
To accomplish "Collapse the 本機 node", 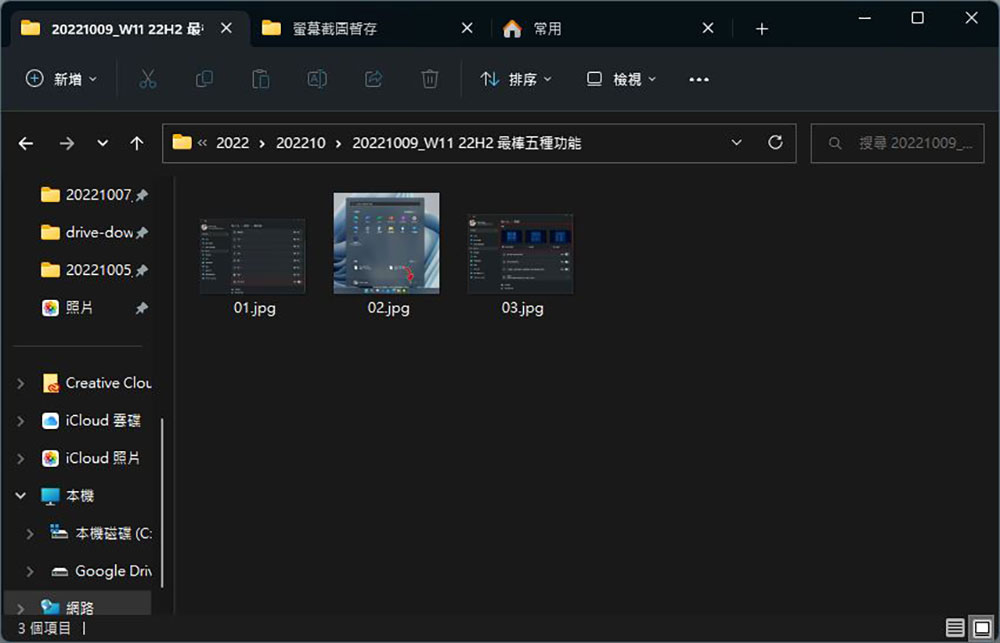I will click(20, 496).
